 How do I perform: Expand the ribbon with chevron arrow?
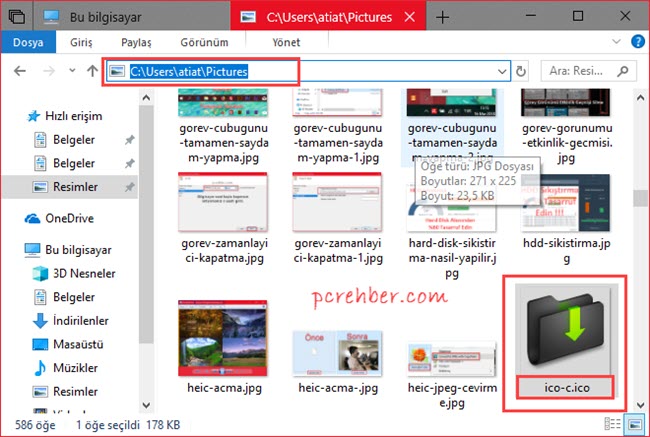click(616, 41)
